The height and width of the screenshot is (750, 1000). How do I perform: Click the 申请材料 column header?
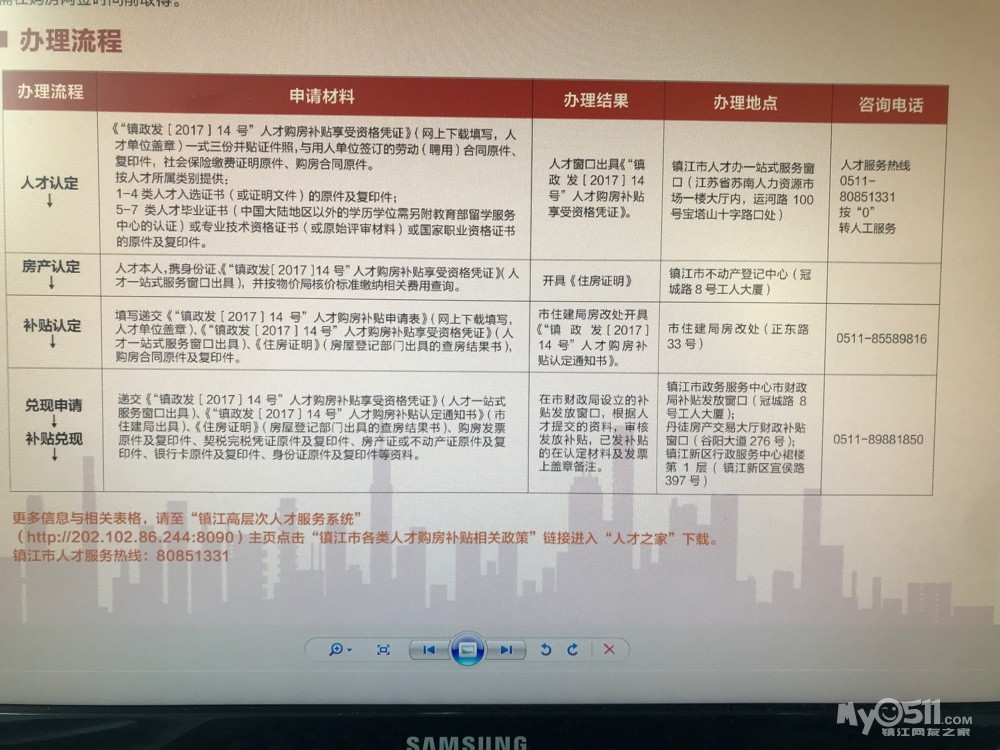322,97
